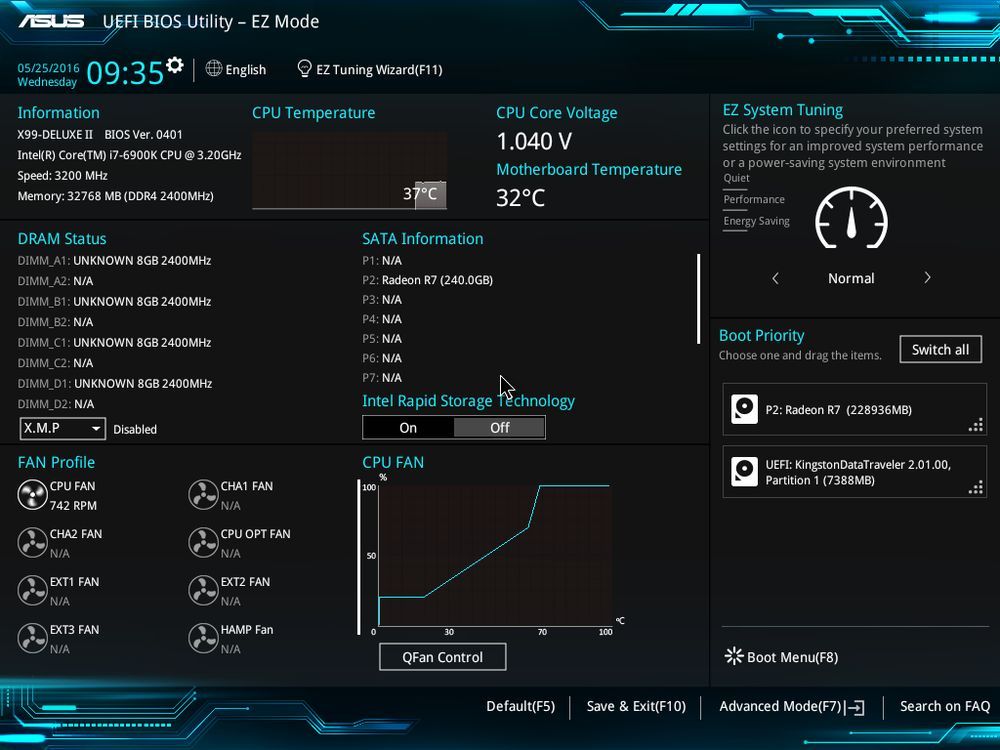Open the Boot Menu(F8)
This screenshot has width=1000, height=750.
tap(792, 657)
